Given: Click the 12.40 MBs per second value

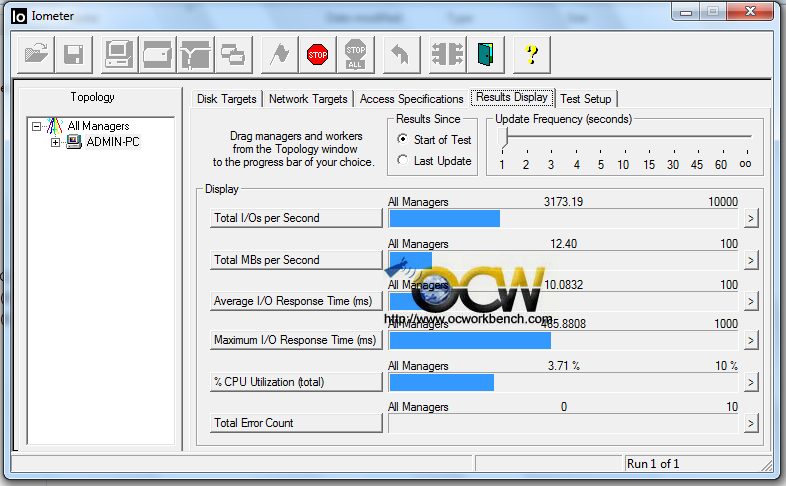Looking at the screenshot, I should tap(563, 244).
